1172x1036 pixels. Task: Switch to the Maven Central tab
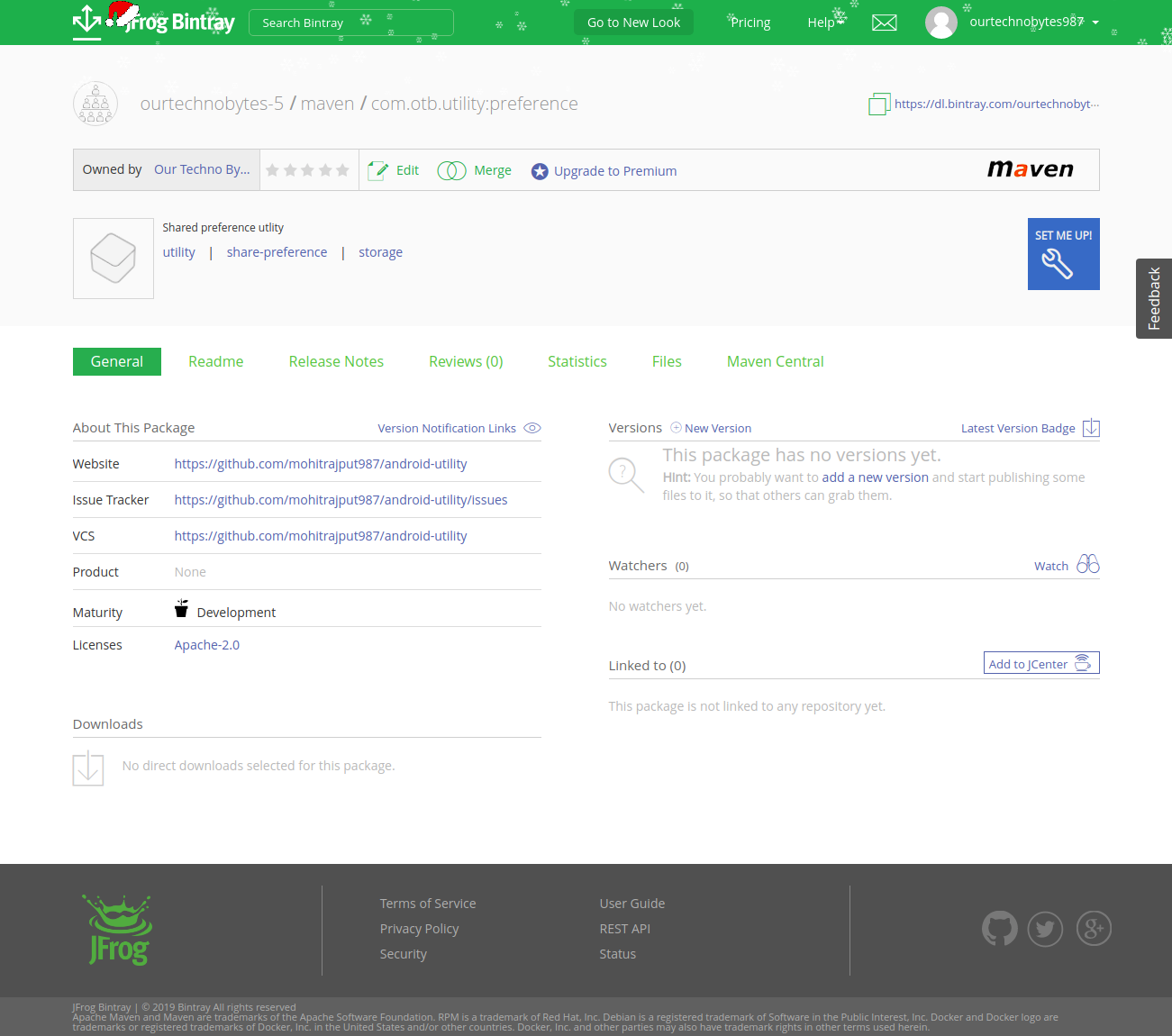(x=776, y=361)
